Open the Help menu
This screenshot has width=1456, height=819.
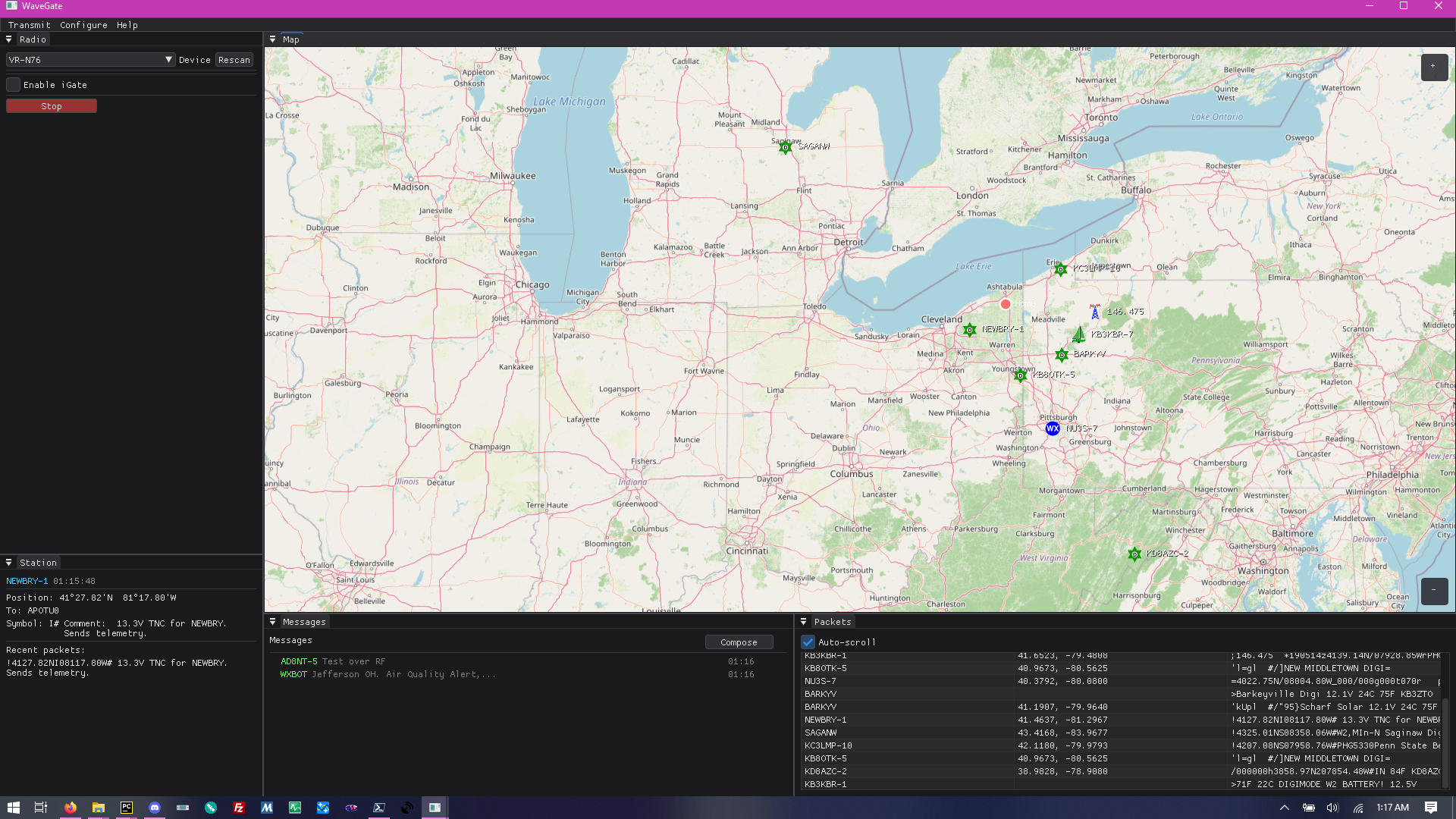127,25
